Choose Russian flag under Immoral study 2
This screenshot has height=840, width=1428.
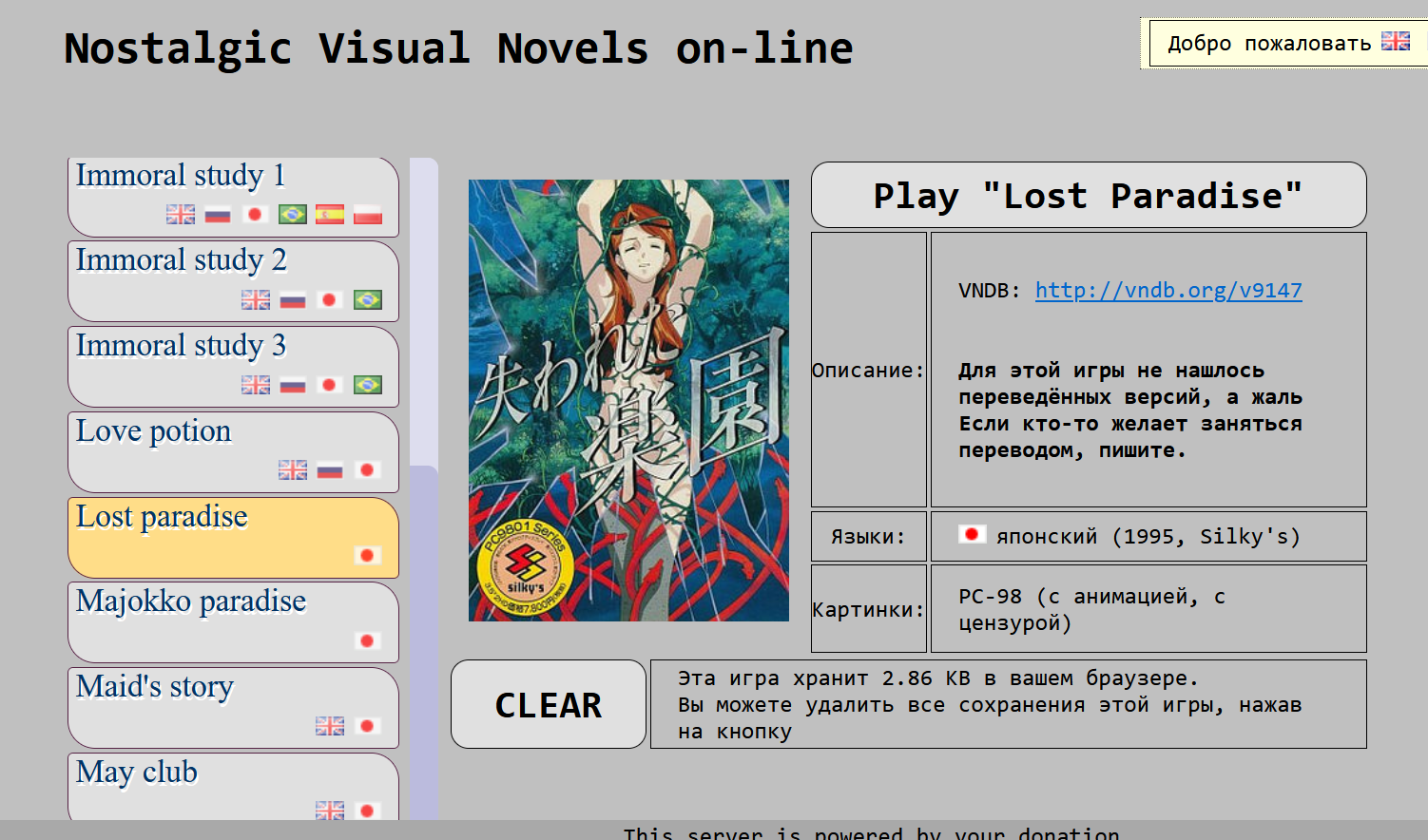(x=293, y=299)
